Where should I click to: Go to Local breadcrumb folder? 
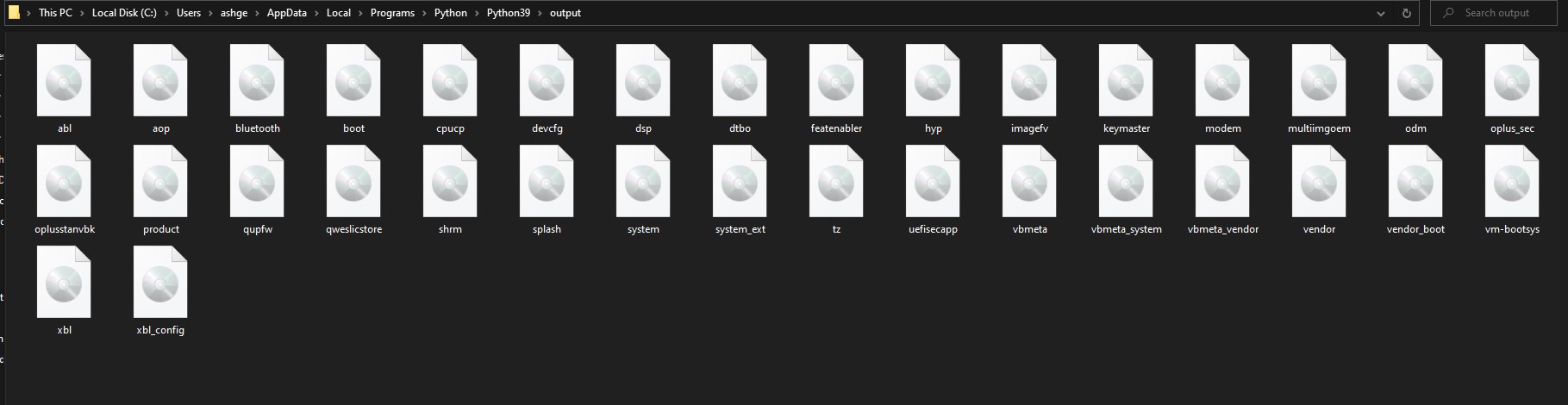pyautogui.click(x=339, y=13)
